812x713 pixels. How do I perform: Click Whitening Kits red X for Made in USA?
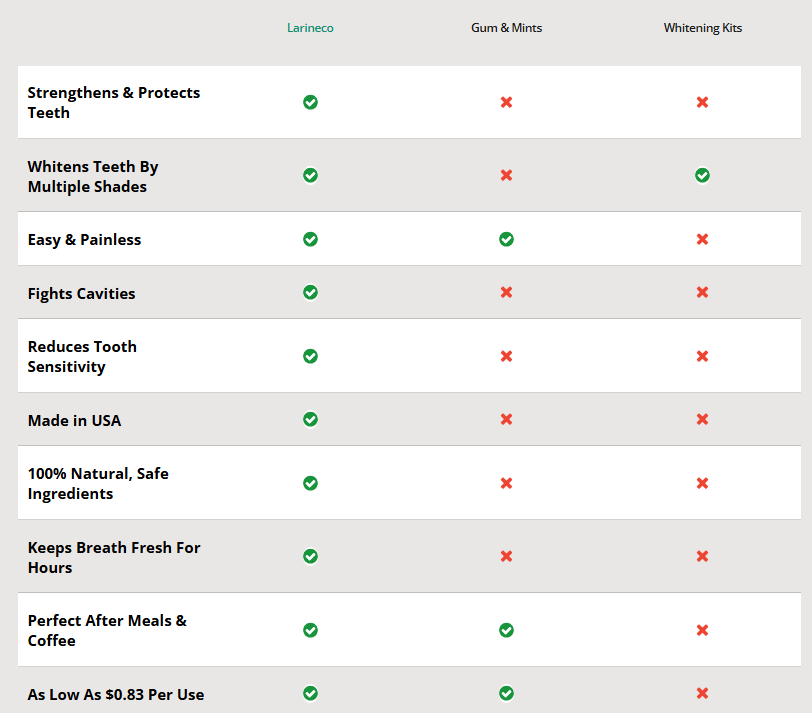[x=702, y=419]
